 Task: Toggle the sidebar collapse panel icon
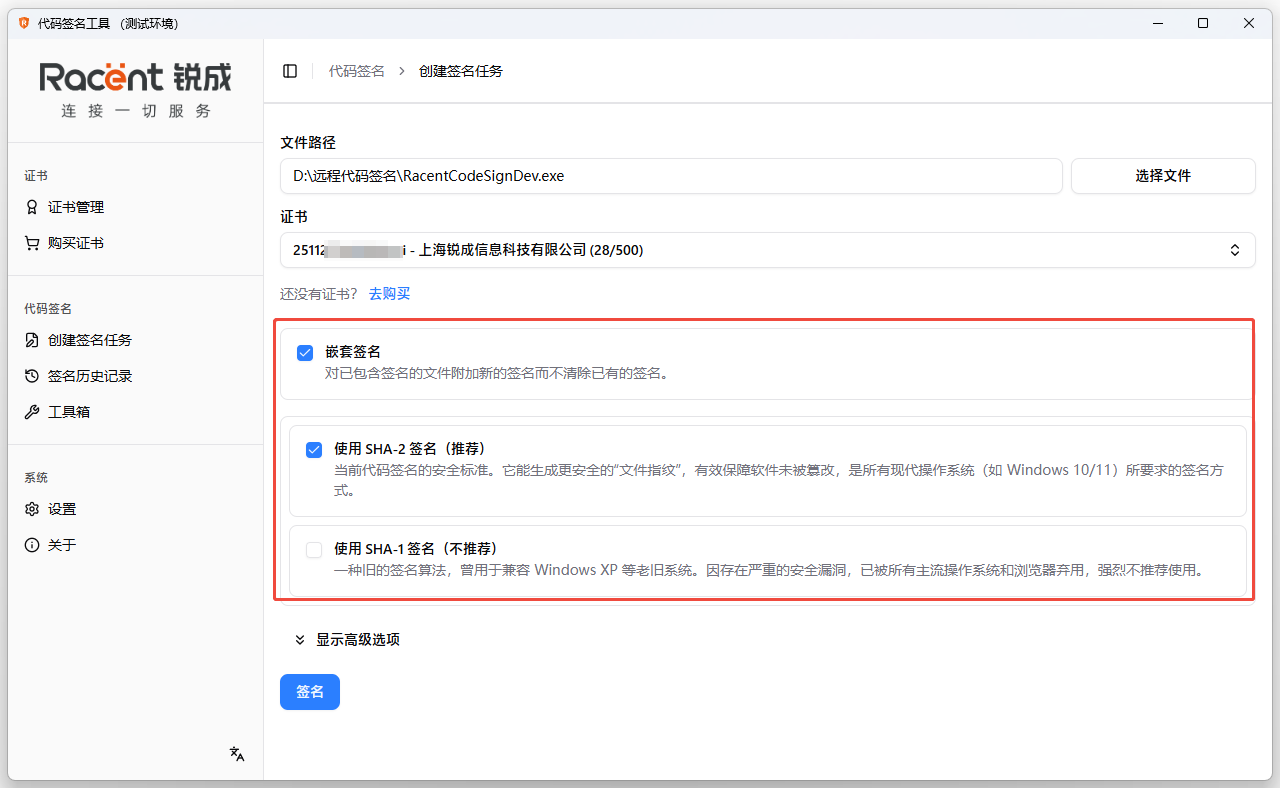pyautogui.click(x=290, y=71)
